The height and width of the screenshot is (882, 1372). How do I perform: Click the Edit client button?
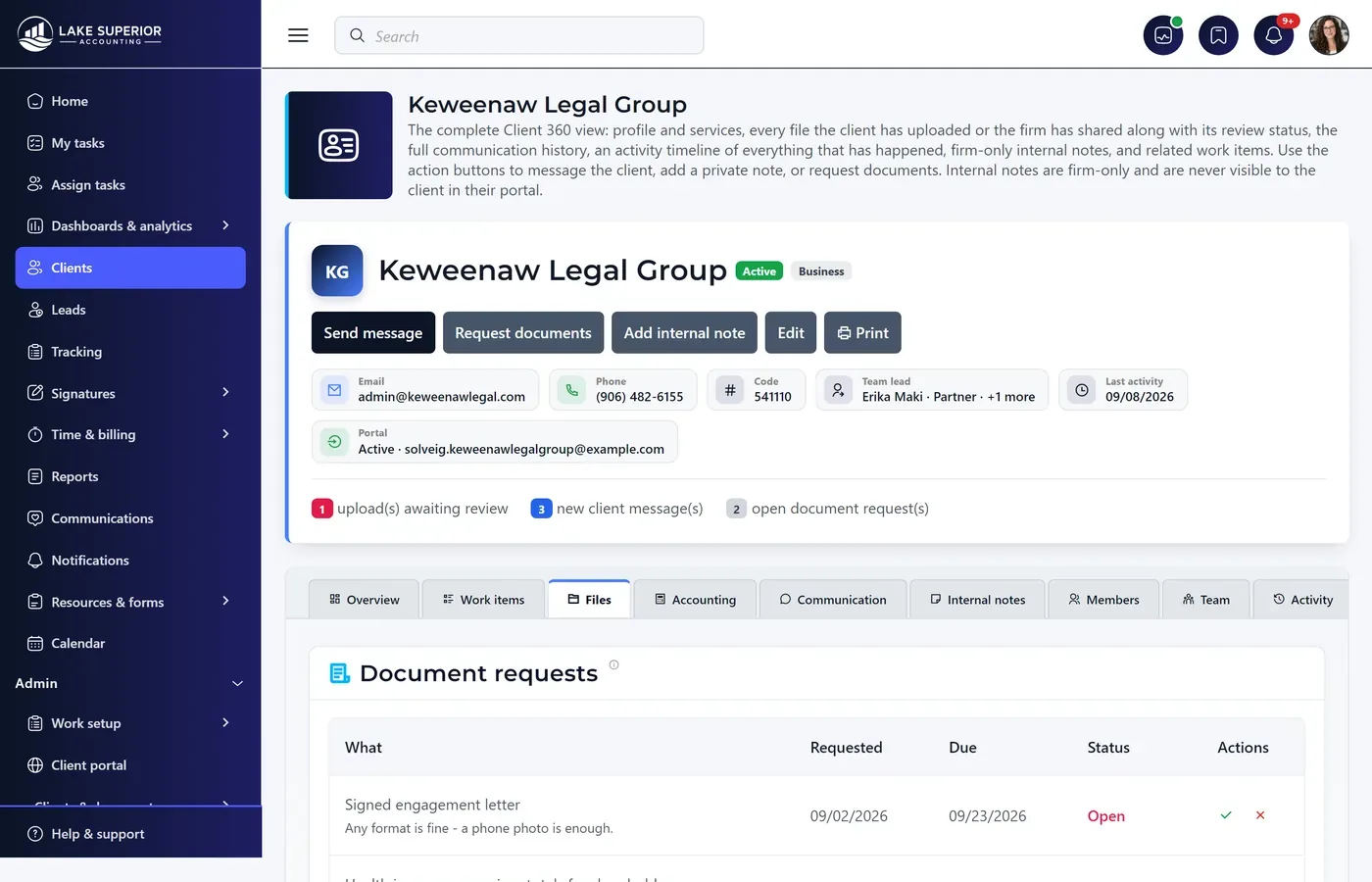[x=791, y=333]
